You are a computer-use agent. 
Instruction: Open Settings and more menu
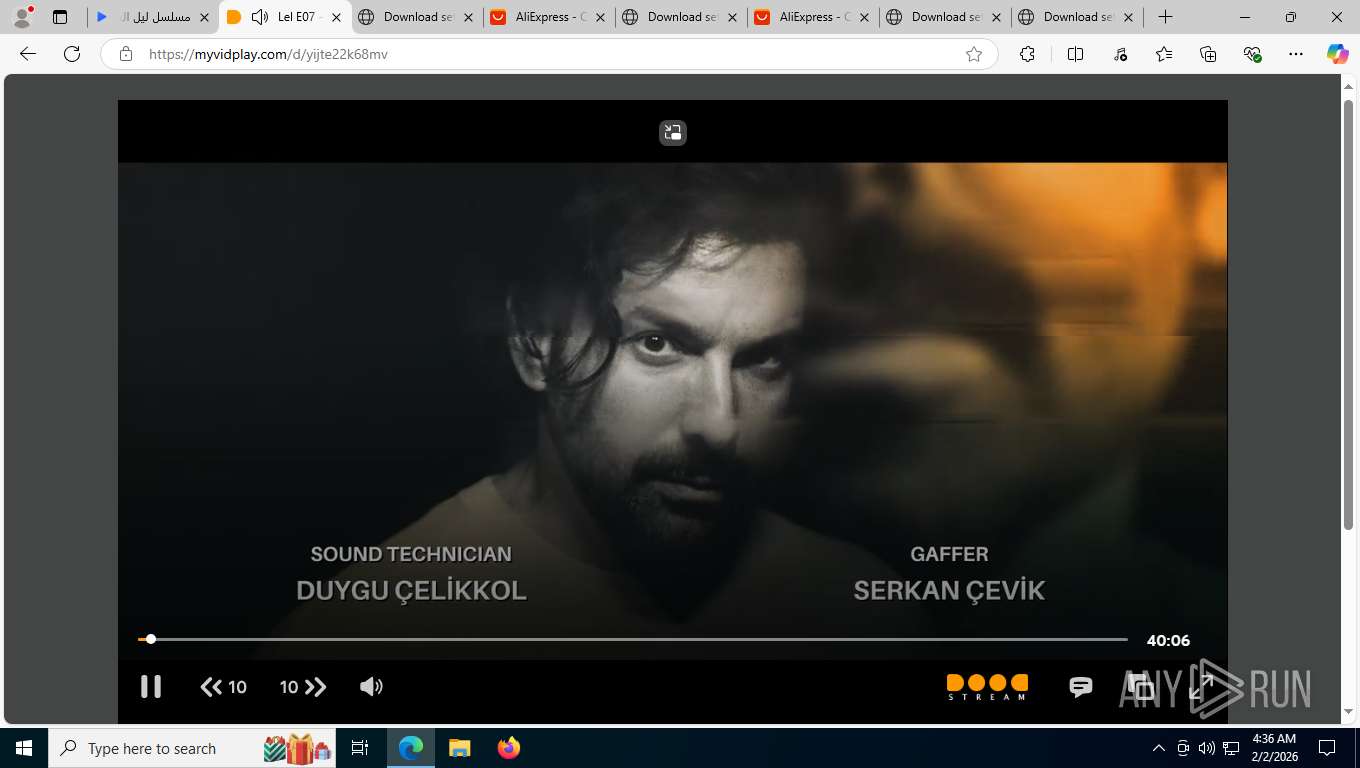point(1296,54)
